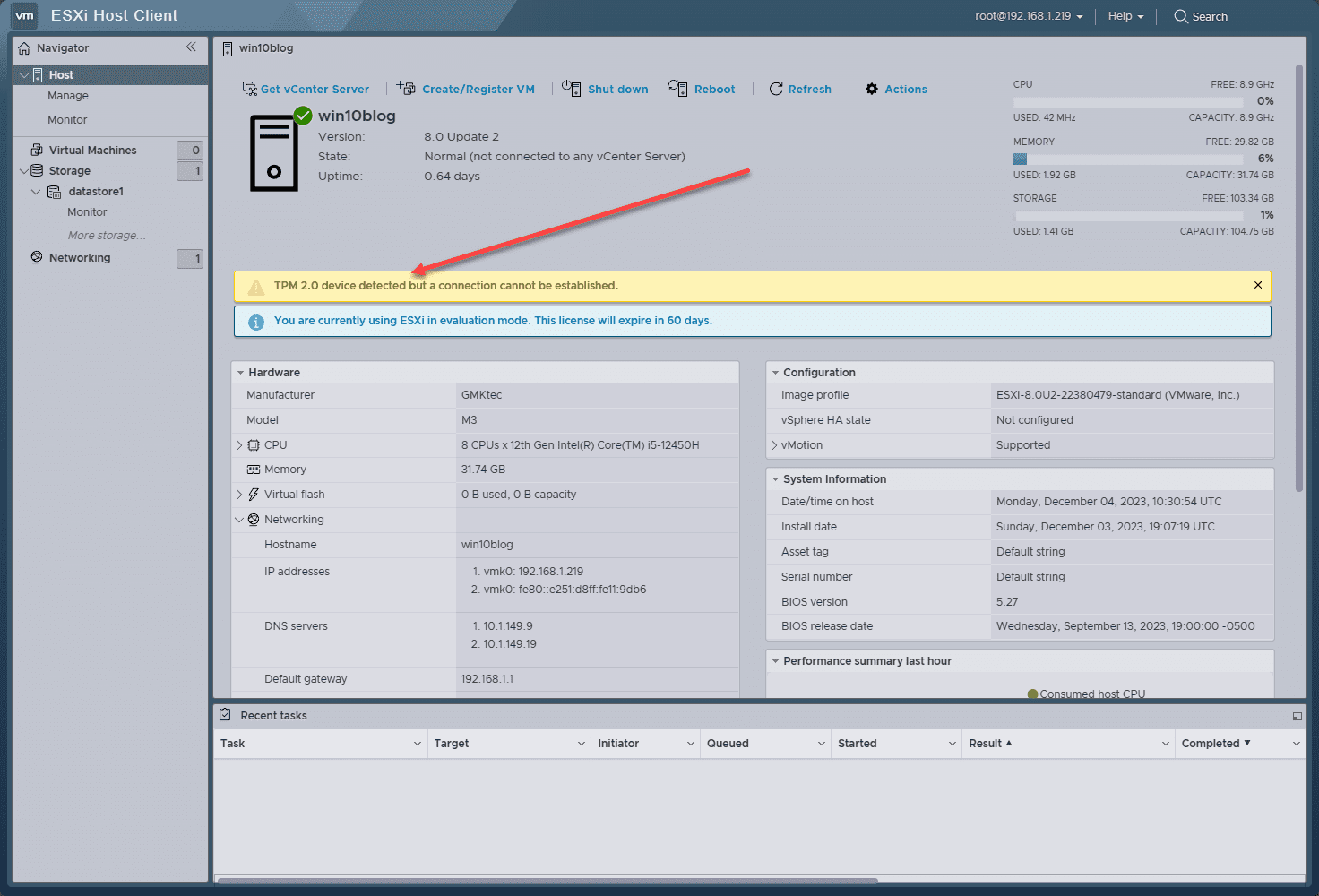Click the Memory usage bar
Screen dimensions: 1319x896
(1129, 159)
